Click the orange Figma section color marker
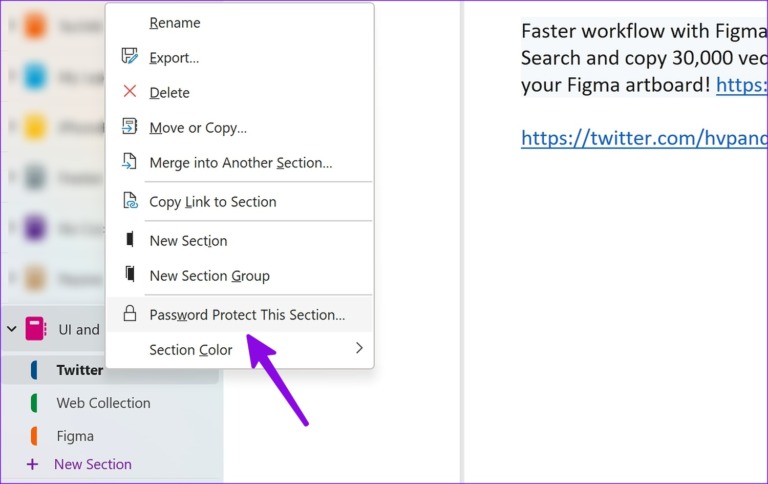Screen dimensions: 768x484 point(34,436)
